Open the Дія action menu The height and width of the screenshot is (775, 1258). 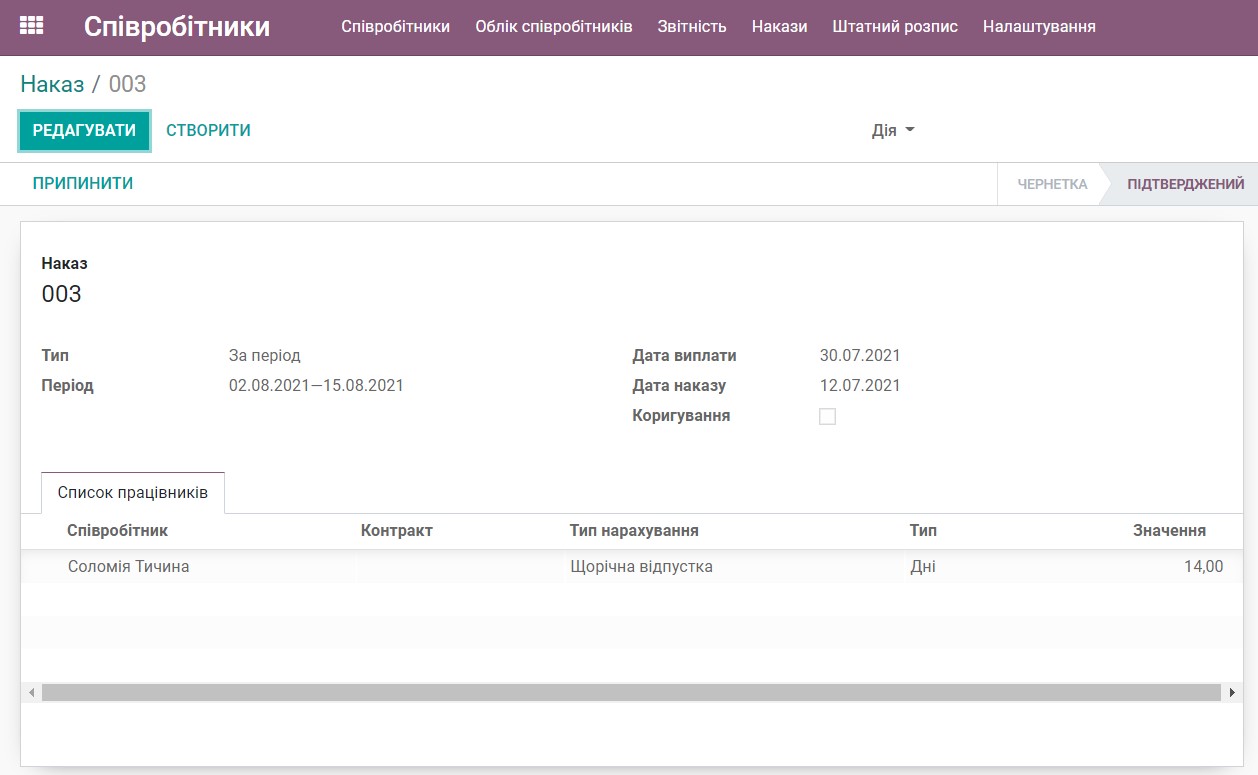[x=890, y=130]
